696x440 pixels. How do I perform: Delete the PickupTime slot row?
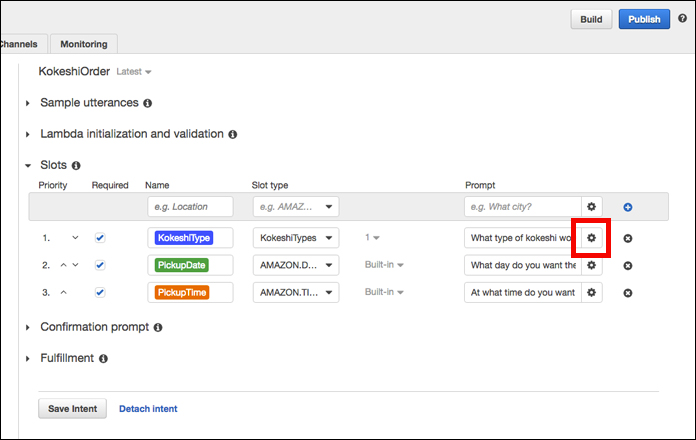(x=628, y=292)
